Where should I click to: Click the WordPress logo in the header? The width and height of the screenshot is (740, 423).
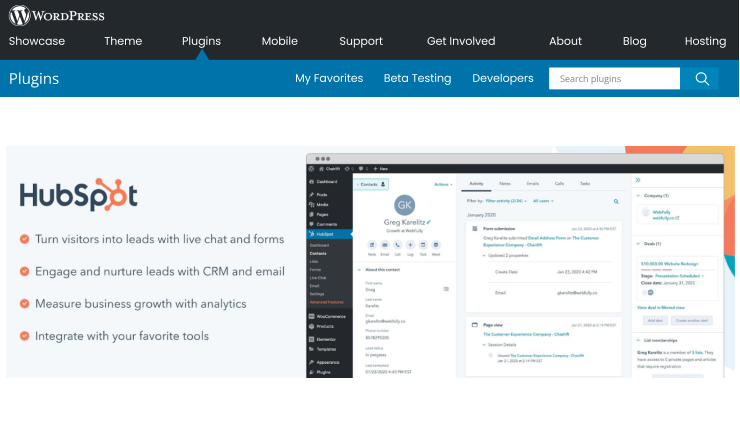[57, 16]
